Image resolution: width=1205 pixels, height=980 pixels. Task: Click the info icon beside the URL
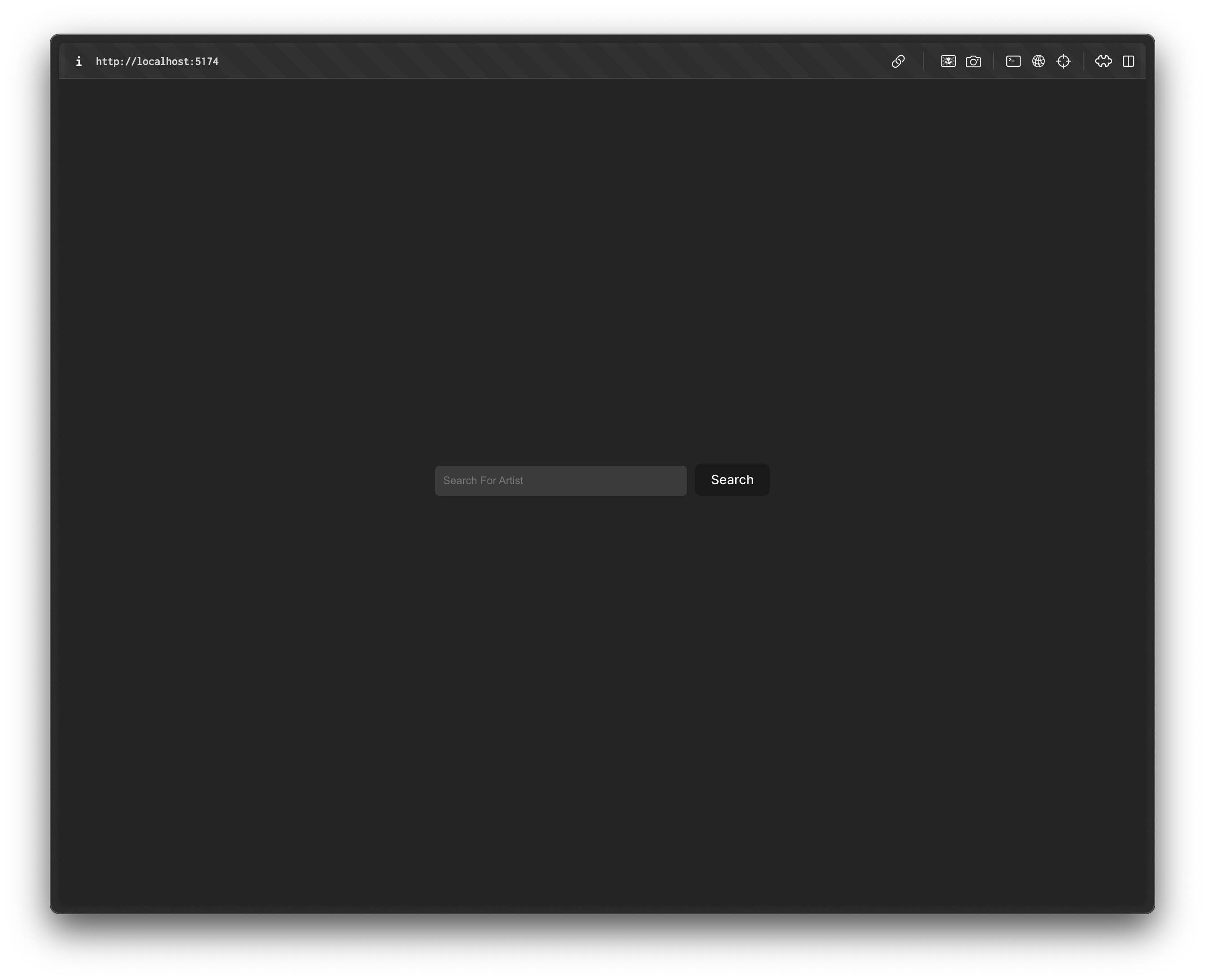(79, 61)
